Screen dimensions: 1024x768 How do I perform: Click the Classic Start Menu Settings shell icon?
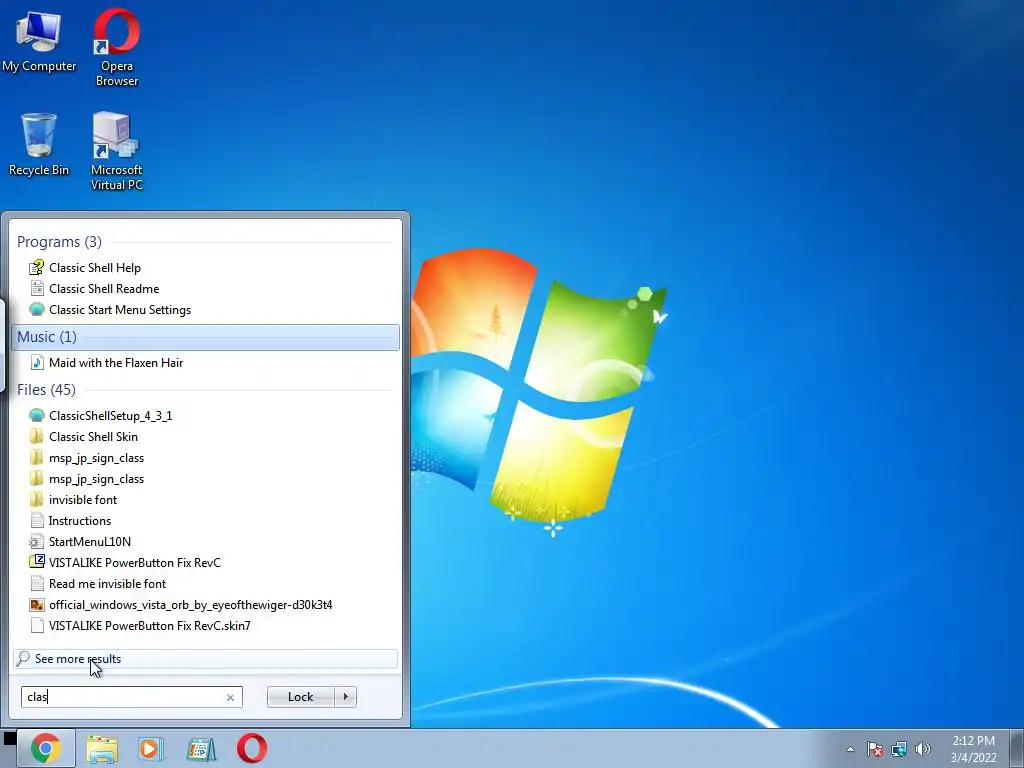(37, 309)
